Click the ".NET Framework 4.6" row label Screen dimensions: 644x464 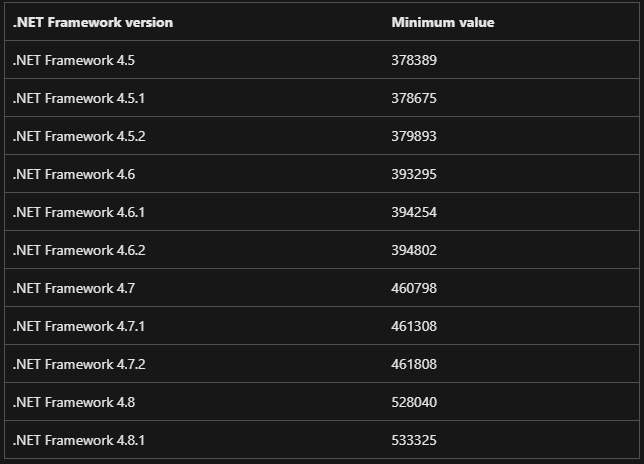tap(74, 174)
